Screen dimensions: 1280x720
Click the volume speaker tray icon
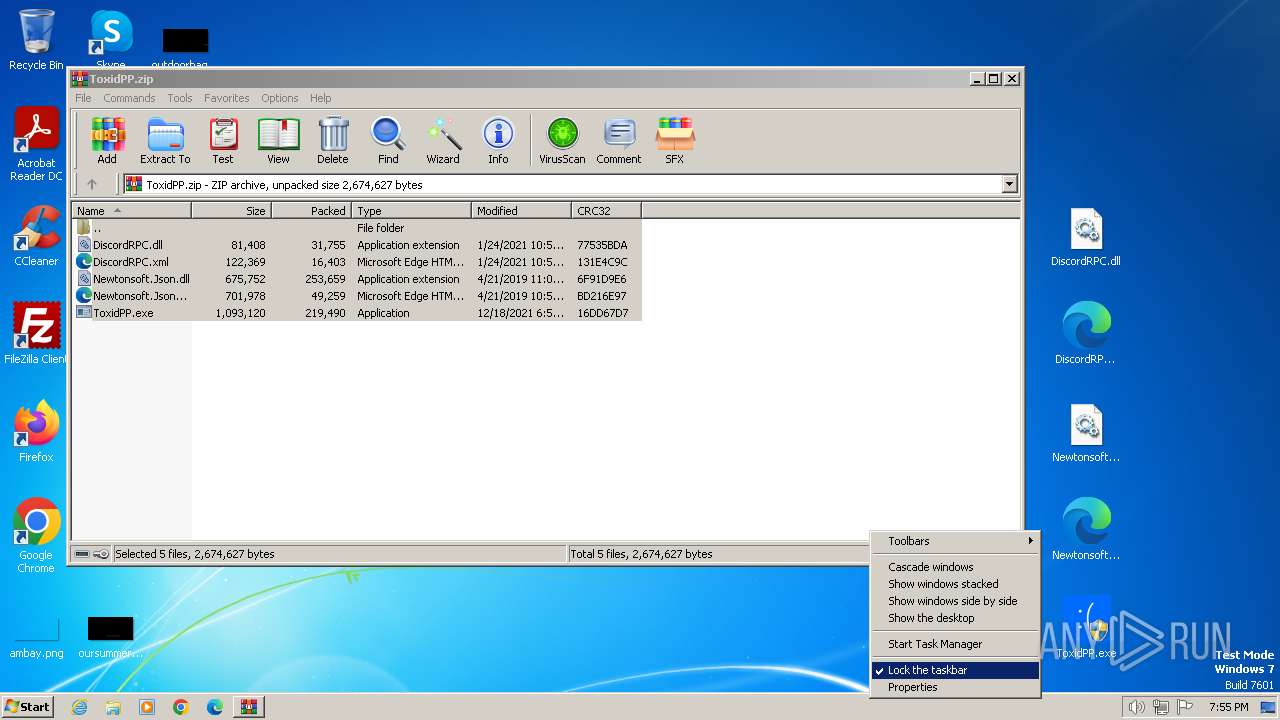(1136, 707)
